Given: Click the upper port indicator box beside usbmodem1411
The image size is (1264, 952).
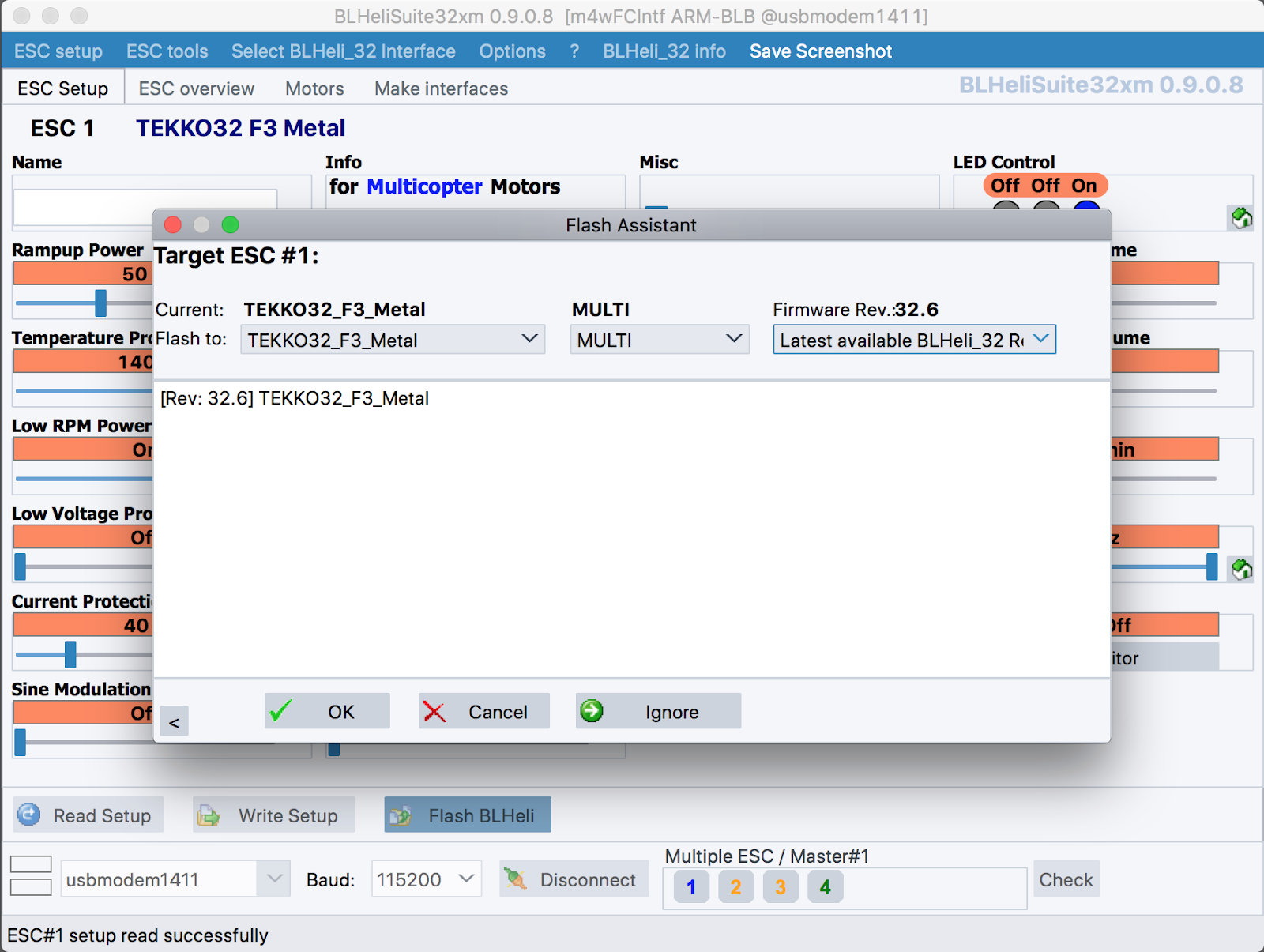Looking at the screenshot, I should point(31,864).
